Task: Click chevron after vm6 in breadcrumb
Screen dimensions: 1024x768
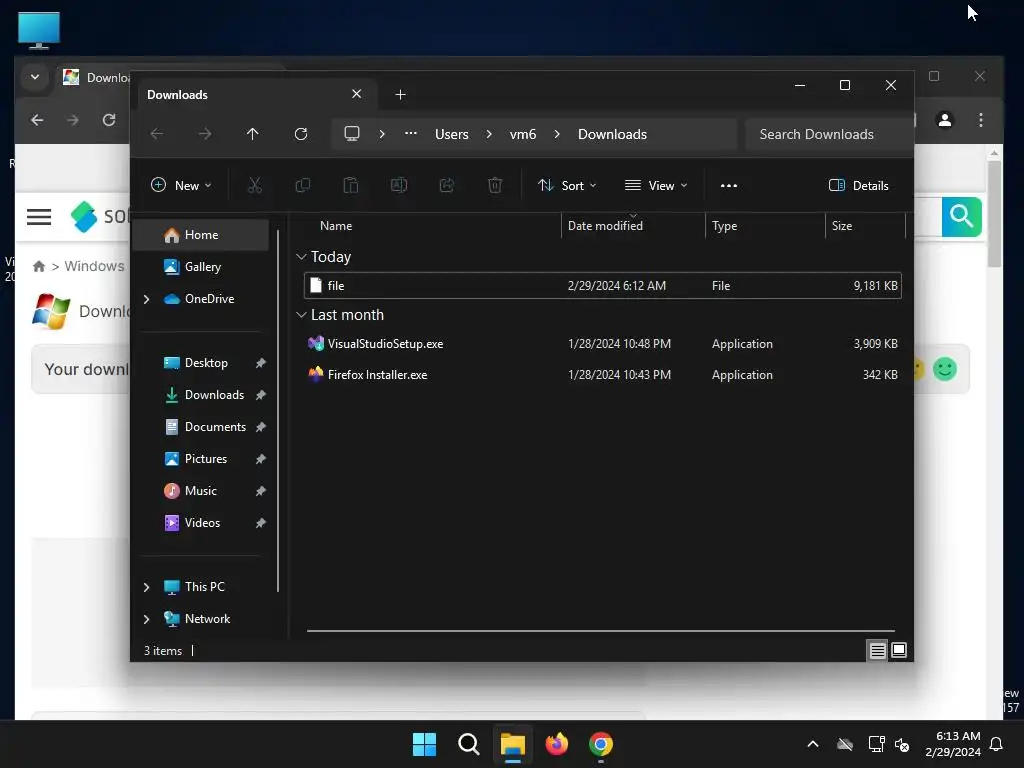Action: pos(557,134)
